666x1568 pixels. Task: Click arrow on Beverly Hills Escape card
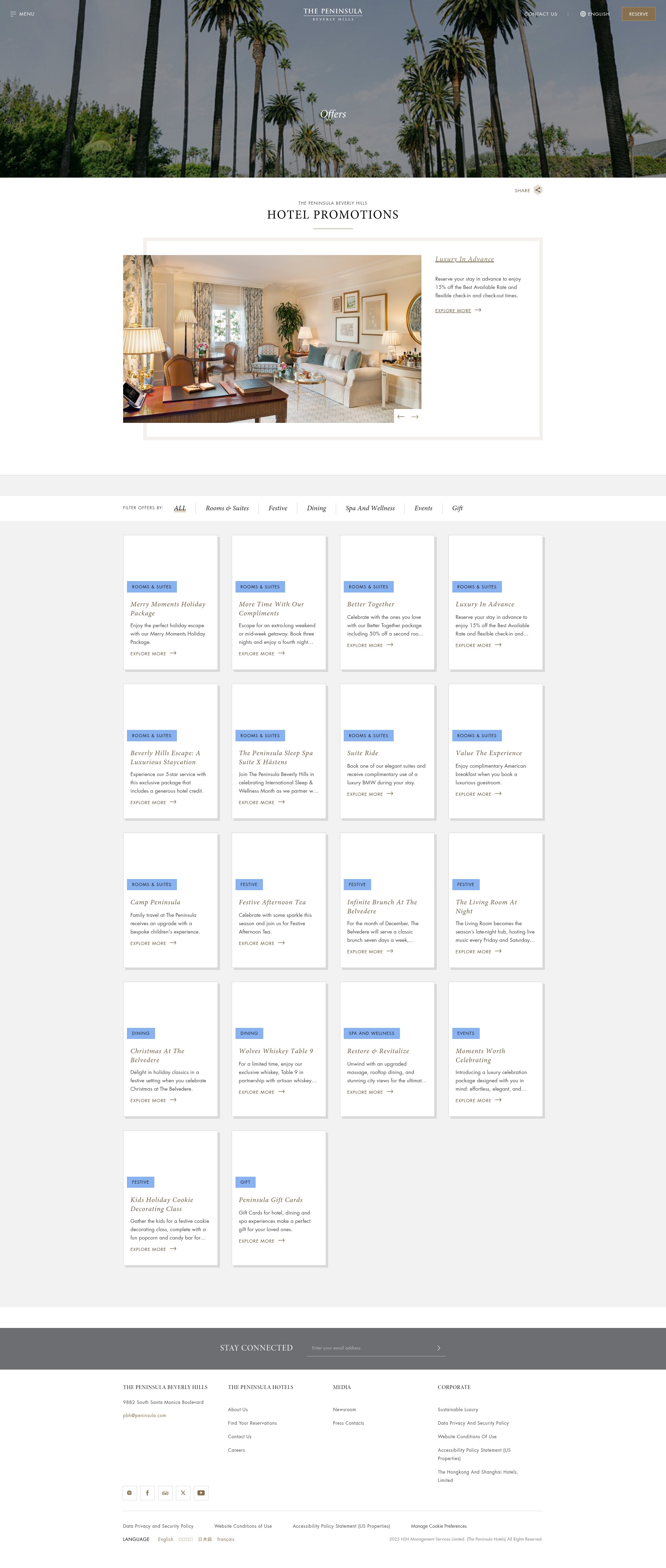click(173, 802)
